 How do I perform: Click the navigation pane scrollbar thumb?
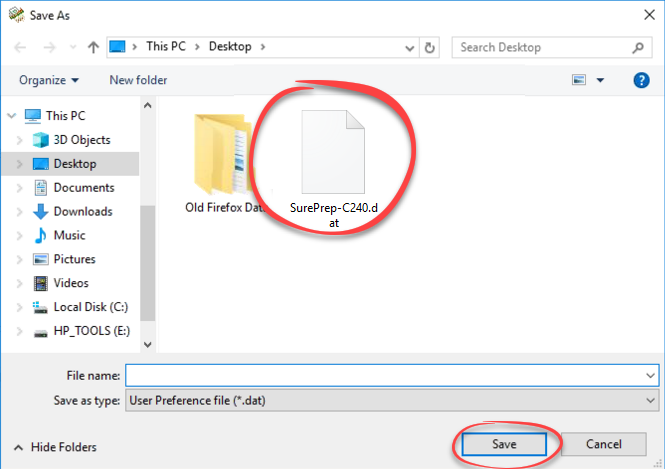[148, 263]
